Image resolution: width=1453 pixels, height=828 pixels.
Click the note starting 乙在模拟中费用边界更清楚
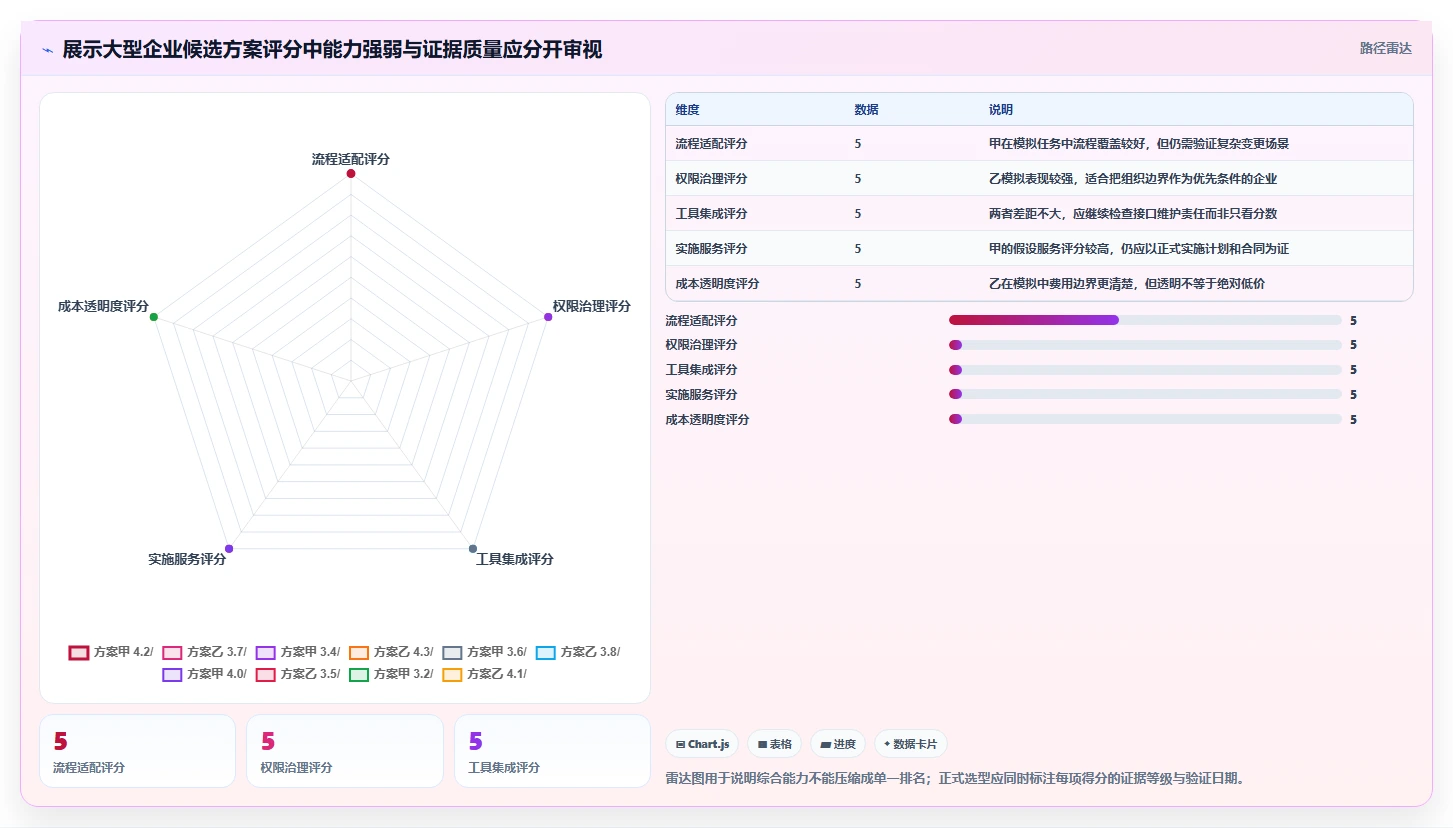point(1127,283)
